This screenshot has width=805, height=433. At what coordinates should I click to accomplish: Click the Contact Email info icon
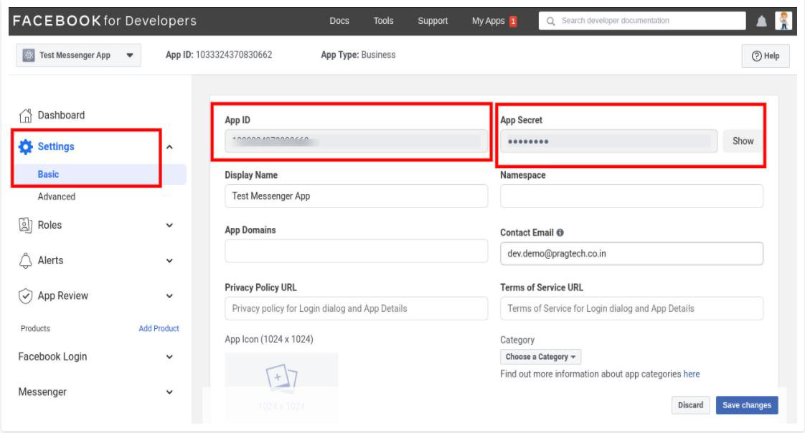coord(560,233)
